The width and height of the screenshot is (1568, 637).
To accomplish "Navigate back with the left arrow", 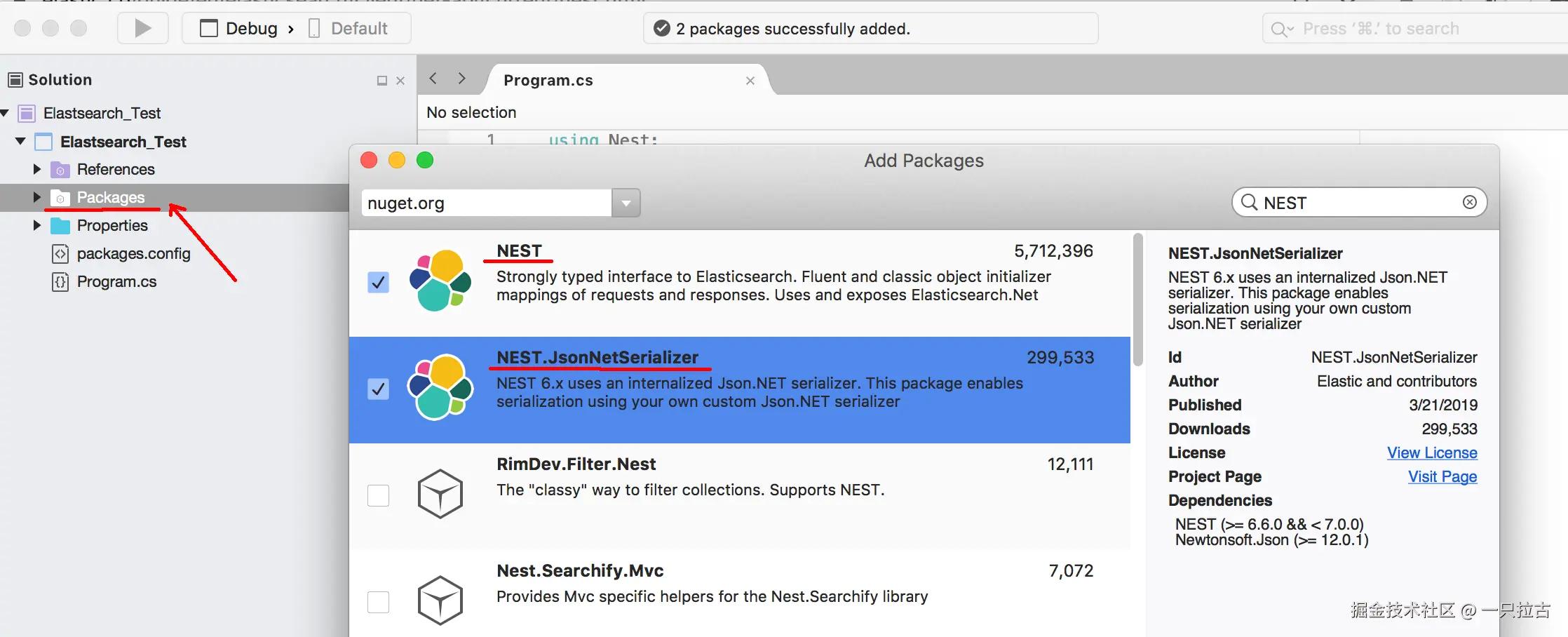I will [x=433, y=79].
